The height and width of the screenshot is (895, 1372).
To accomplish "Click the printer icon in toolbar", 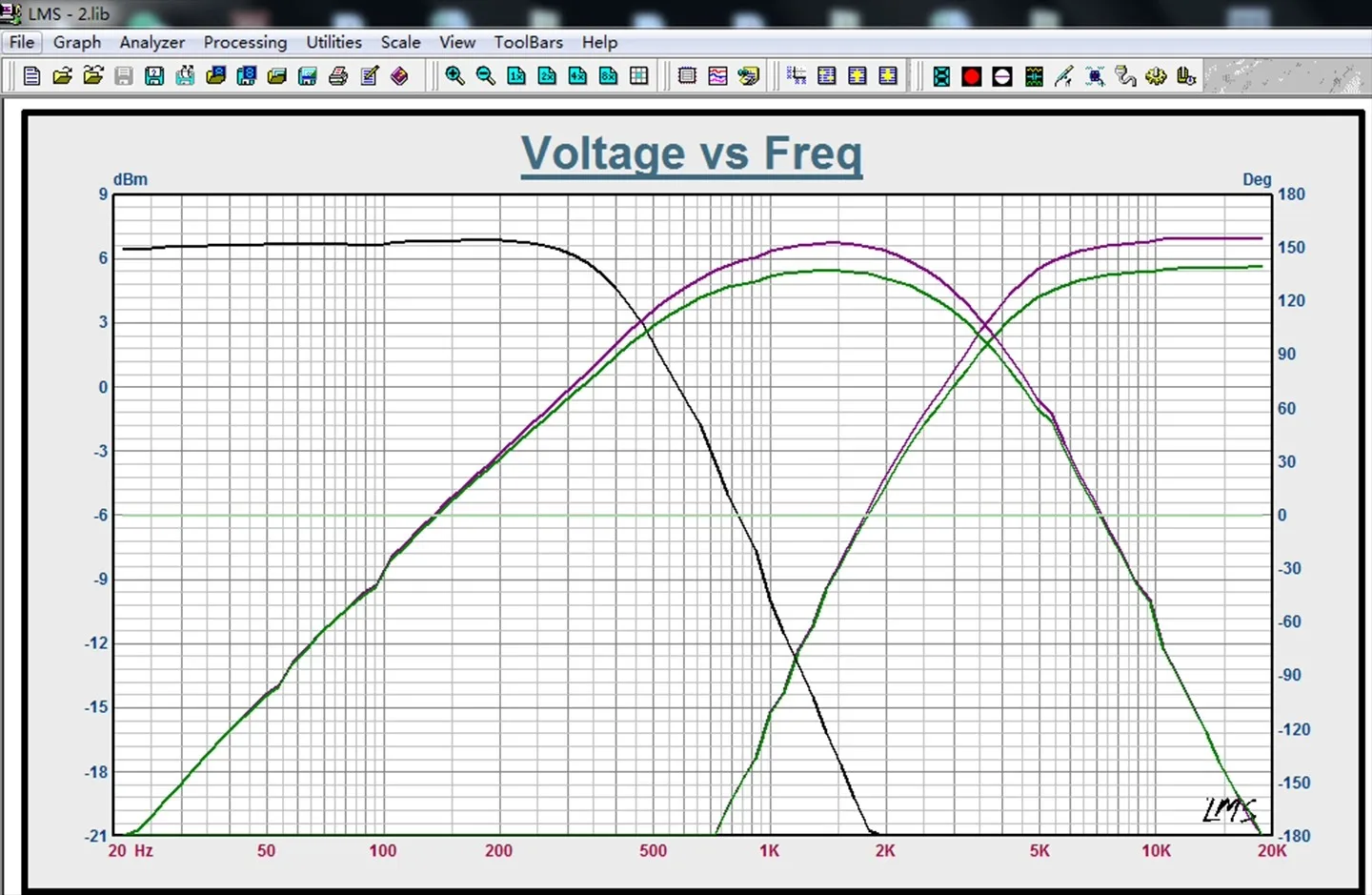I will [x=338, y=76].
